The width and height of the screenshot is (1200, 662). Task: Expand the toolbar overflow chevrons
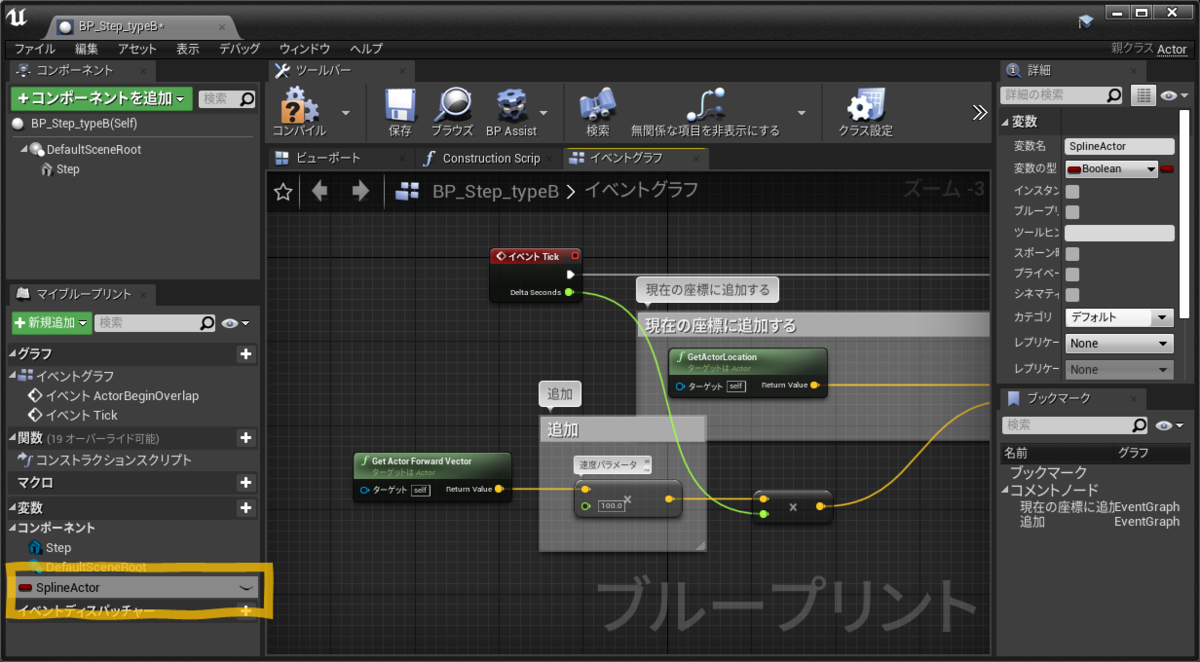(x=980, y=113)
